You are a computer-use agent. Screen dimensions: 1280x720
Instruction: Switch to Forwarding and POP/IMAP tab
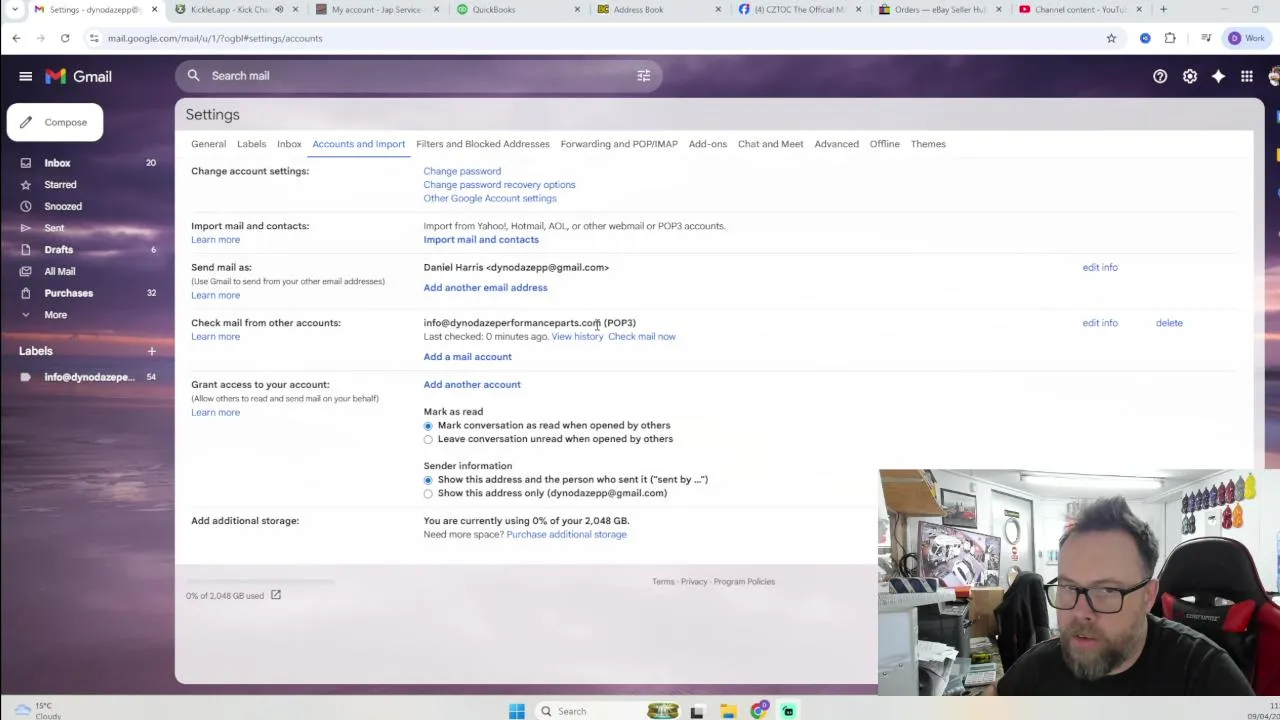(x=619, y=144)
